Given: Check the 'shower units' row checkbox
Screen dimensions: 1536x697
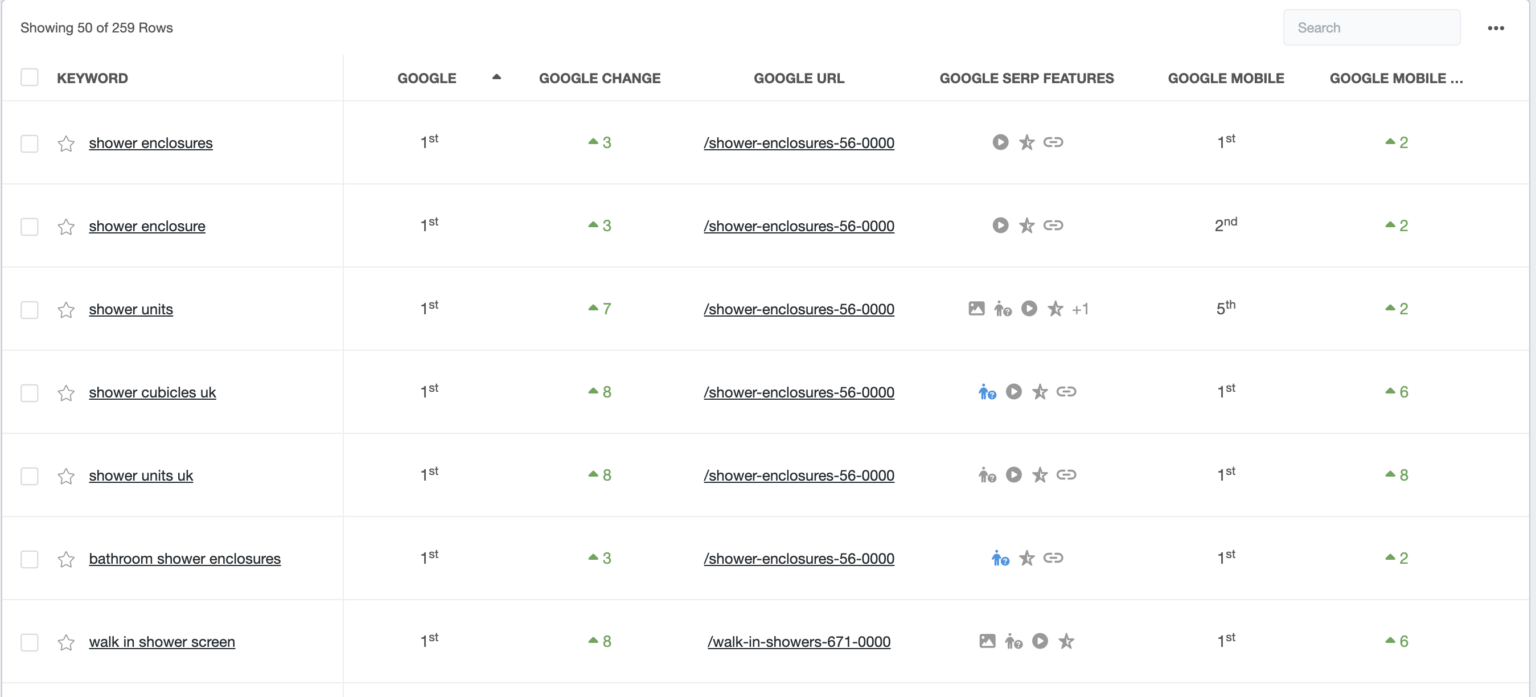Looking at the screenshot, I should coord(30,310).
